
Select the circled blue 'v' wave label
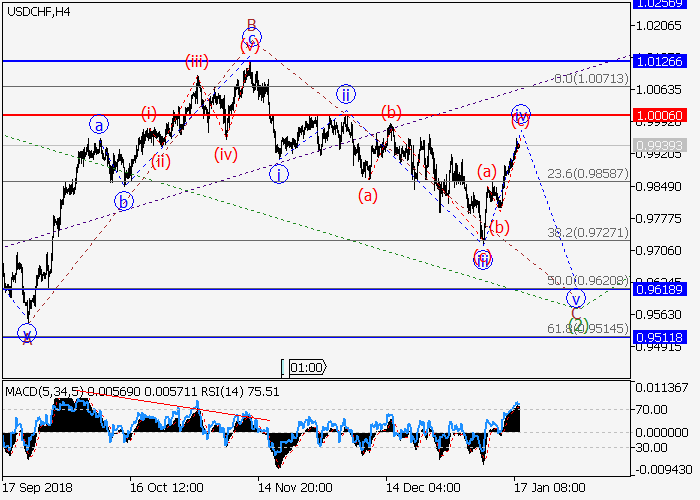tap(575, 298)
